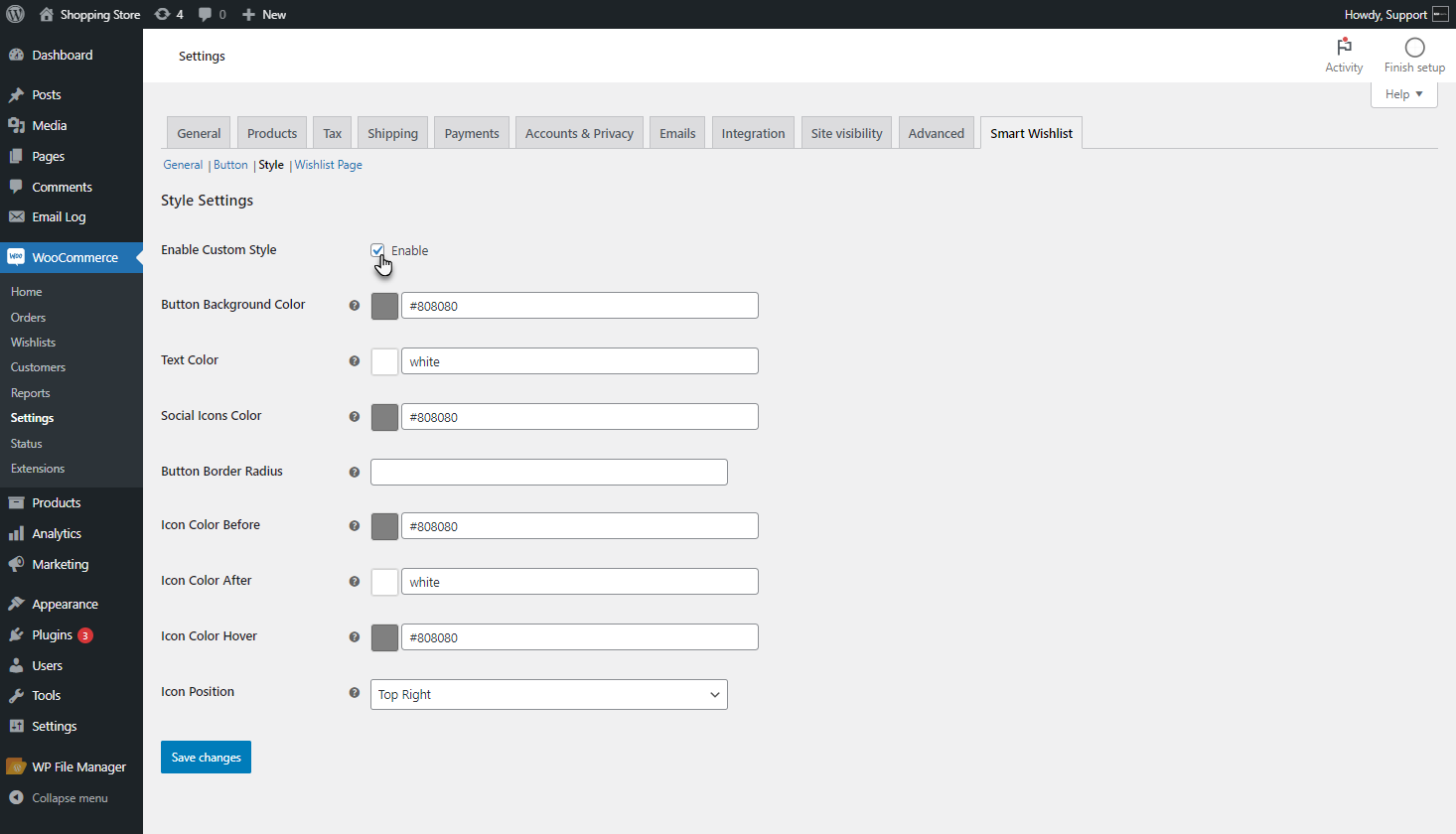This screenshot has width=1456, height=834.
Task: Click the Media library icon
Action: tap(16, 125)
